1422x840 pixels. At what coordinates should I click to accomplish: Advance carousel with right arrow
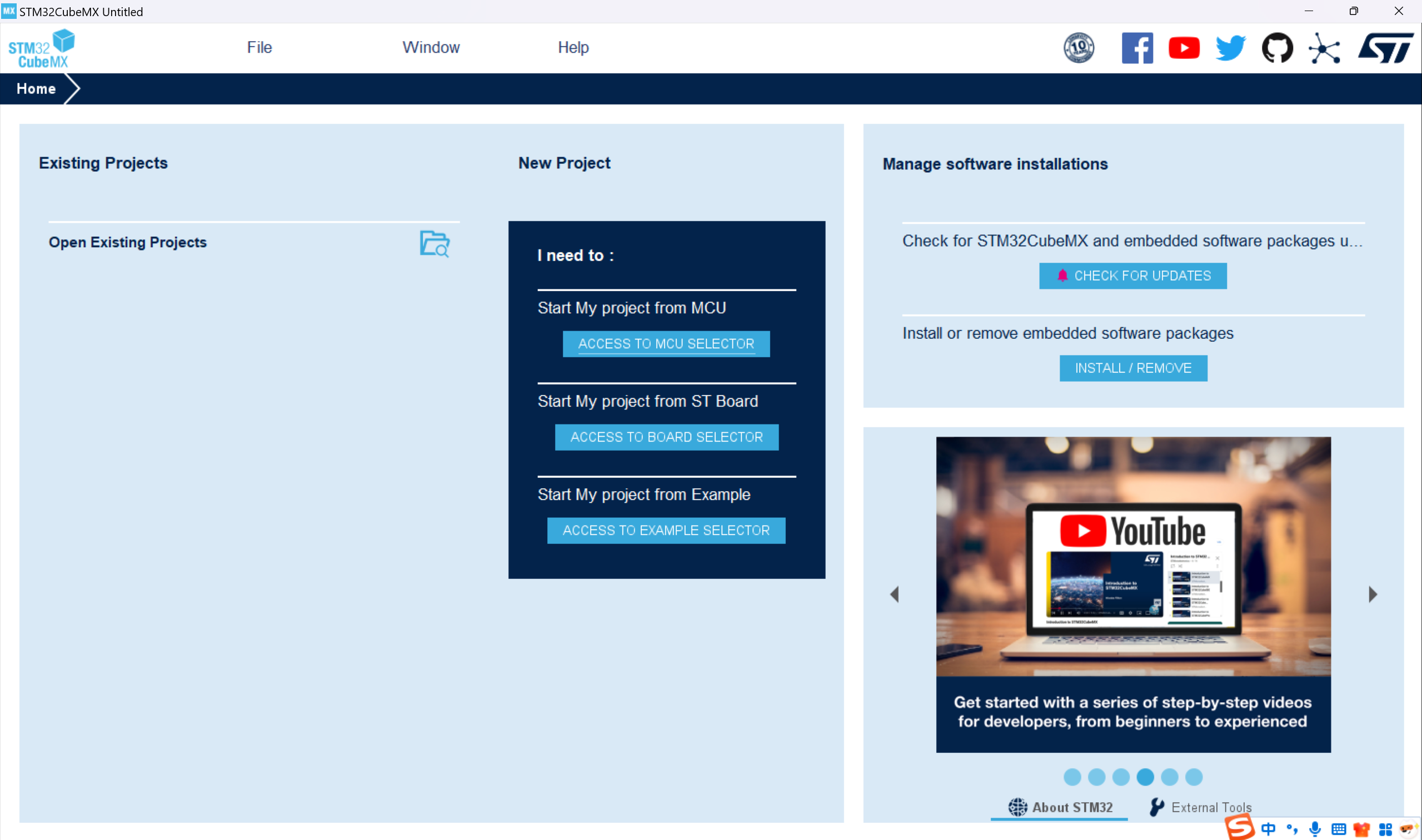click(x=1372, y=594)
